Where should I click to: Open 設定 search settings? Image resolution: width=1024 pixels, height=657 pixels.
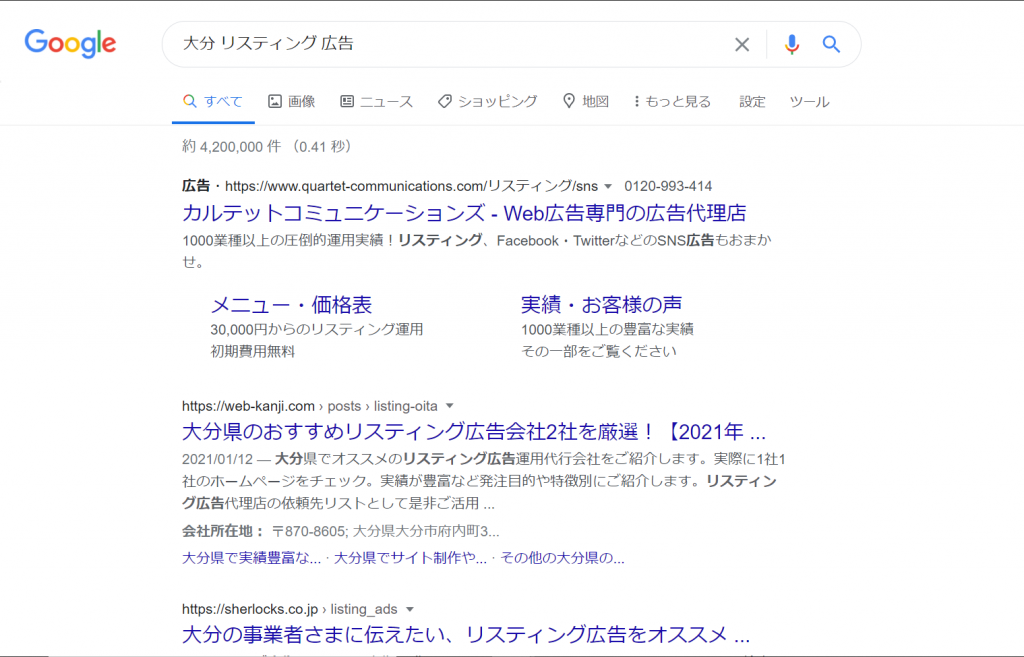pyautogui.click(x=752, y=101)
